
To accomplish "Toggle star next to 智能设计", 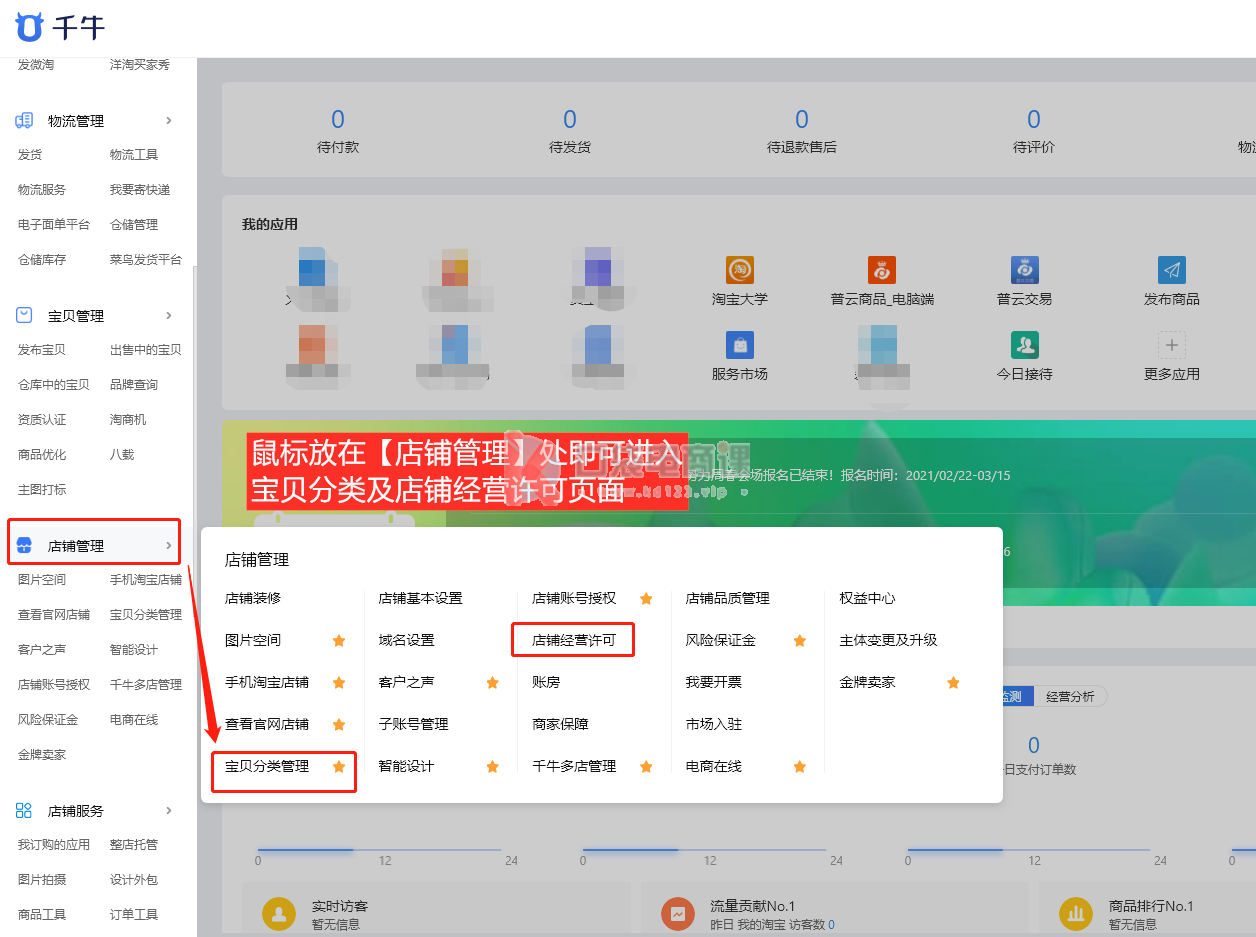I will click(x=492, y=766).
